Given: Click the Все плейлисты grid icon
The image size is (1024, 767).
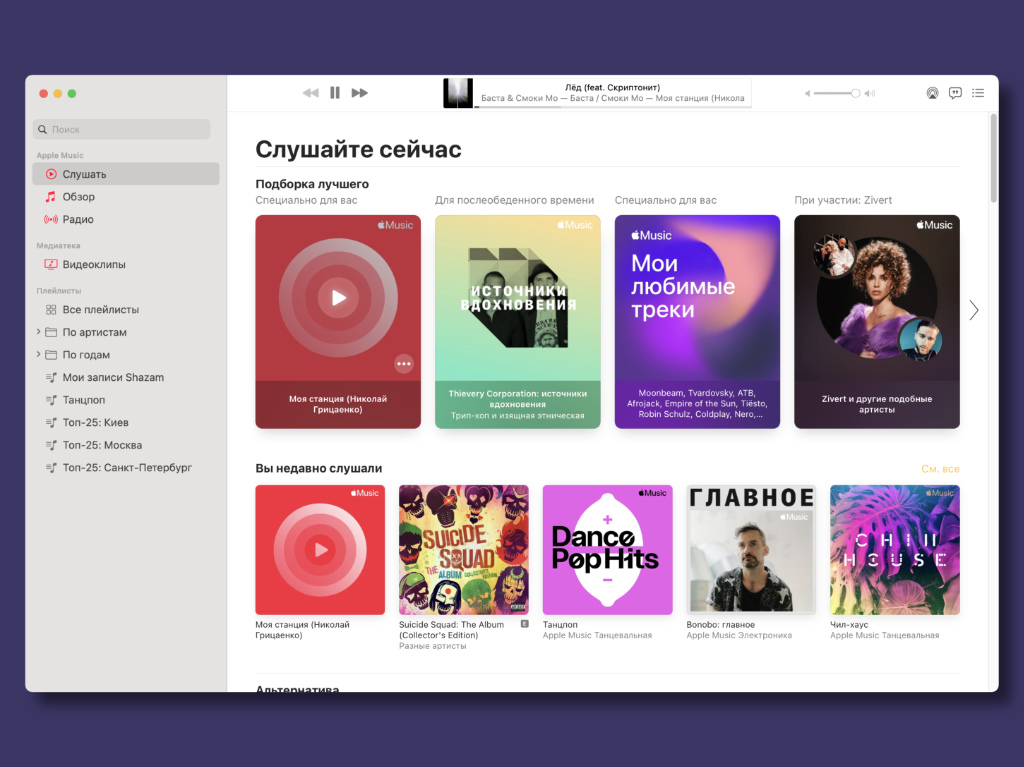Looking at the screenshot, I should (51, 310).
